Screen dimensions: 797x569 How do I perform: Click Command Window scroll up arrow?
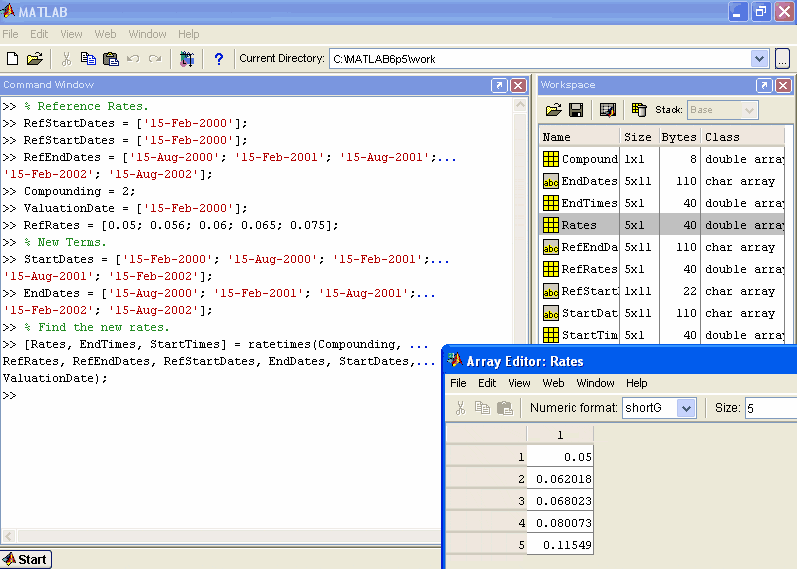click(x=520, y=105)
